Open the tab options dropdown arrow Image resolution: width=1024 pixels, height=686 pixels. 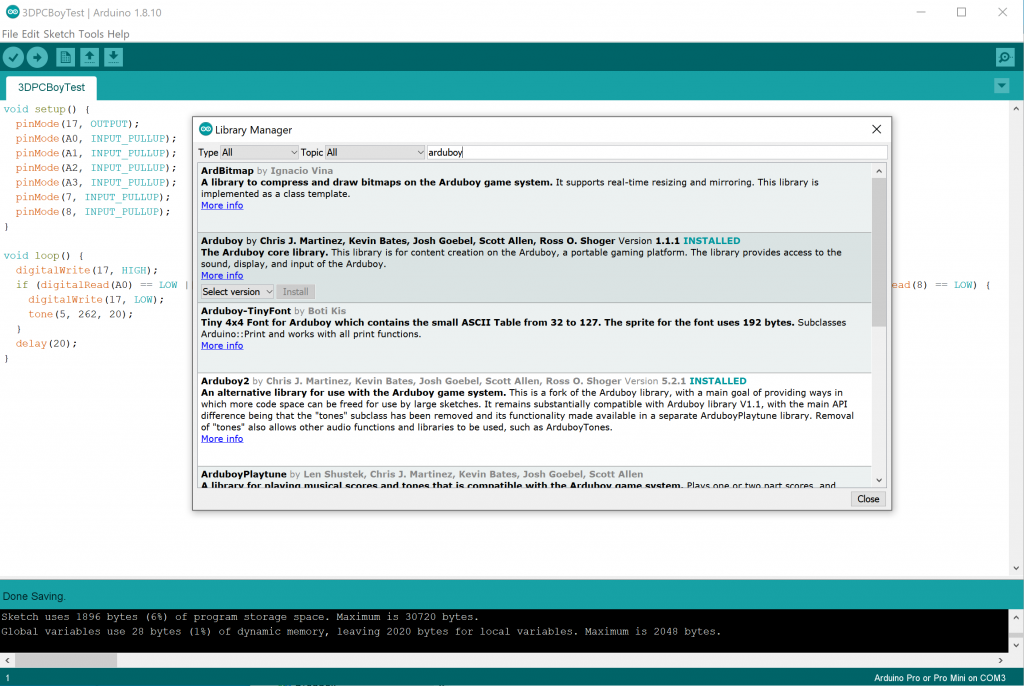(1002, 86)
